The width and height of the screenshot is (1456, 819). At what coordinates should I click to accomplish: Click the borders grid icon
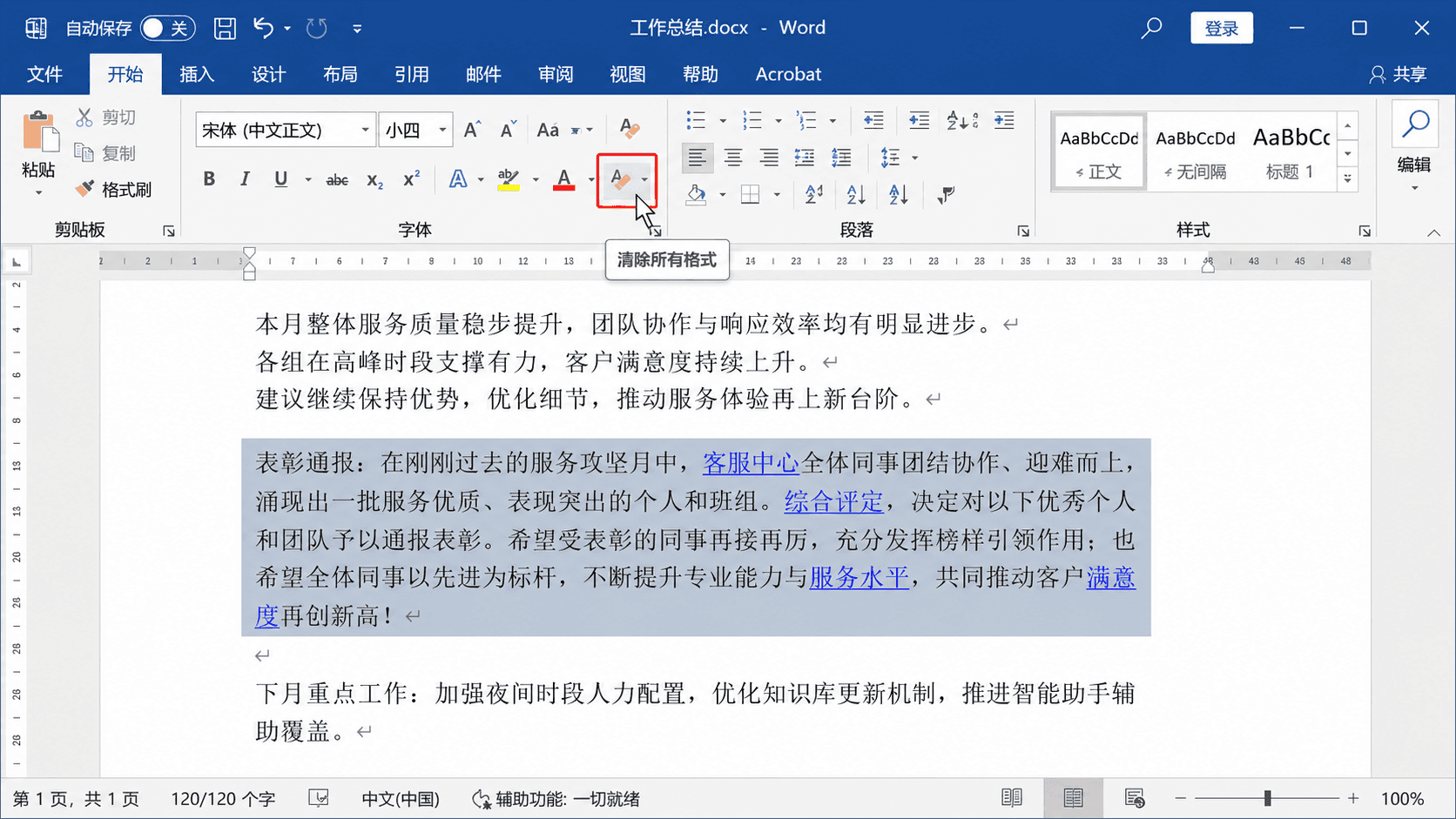pyautogui.click(x=750, y=195)
